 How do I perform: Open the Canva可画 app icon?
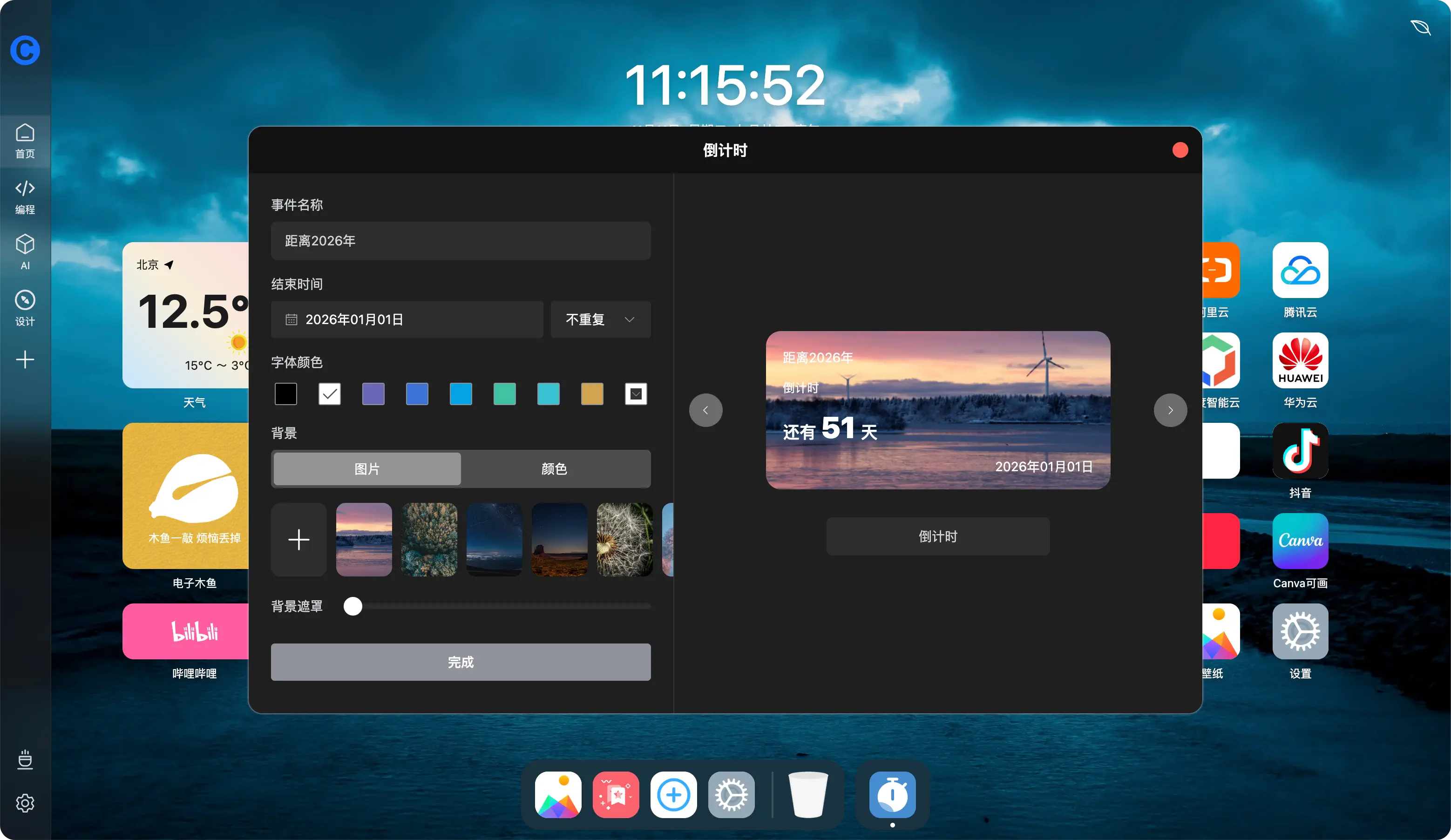[x=1300, y=541]
